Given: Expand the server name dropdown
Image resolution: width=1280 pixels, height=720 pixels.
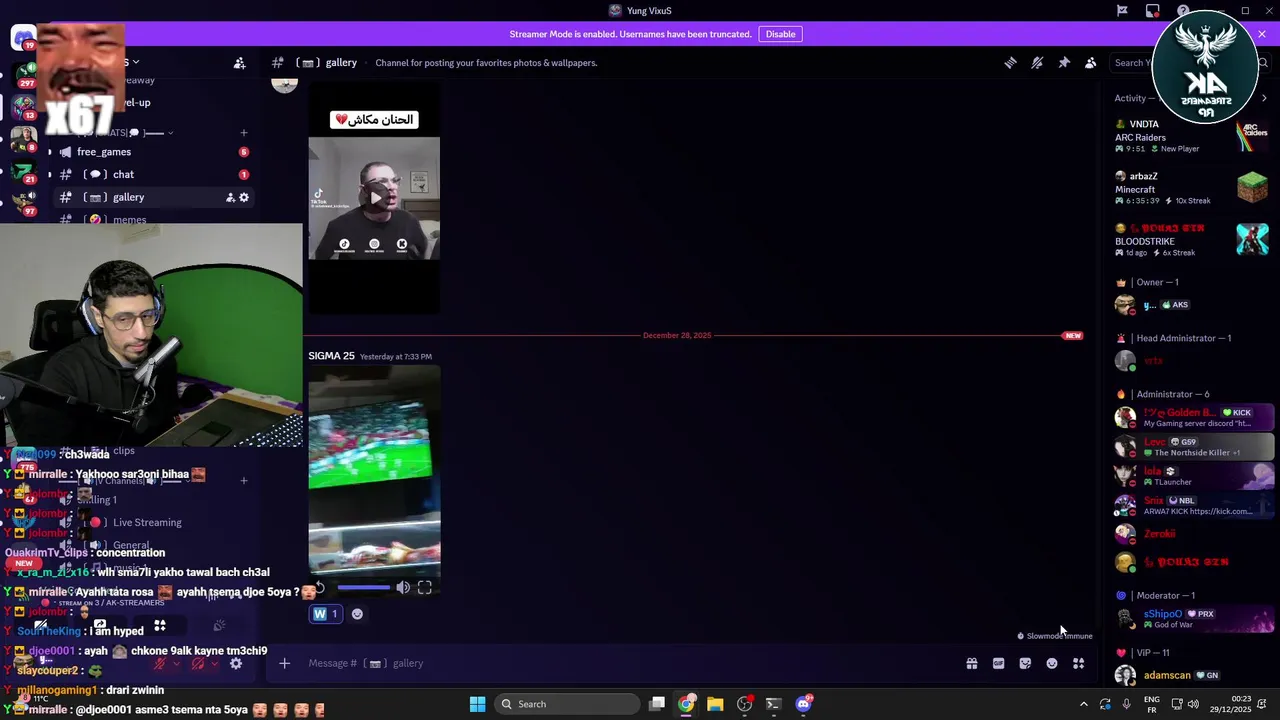Looking at the screenshot, I should pos(135,62).
